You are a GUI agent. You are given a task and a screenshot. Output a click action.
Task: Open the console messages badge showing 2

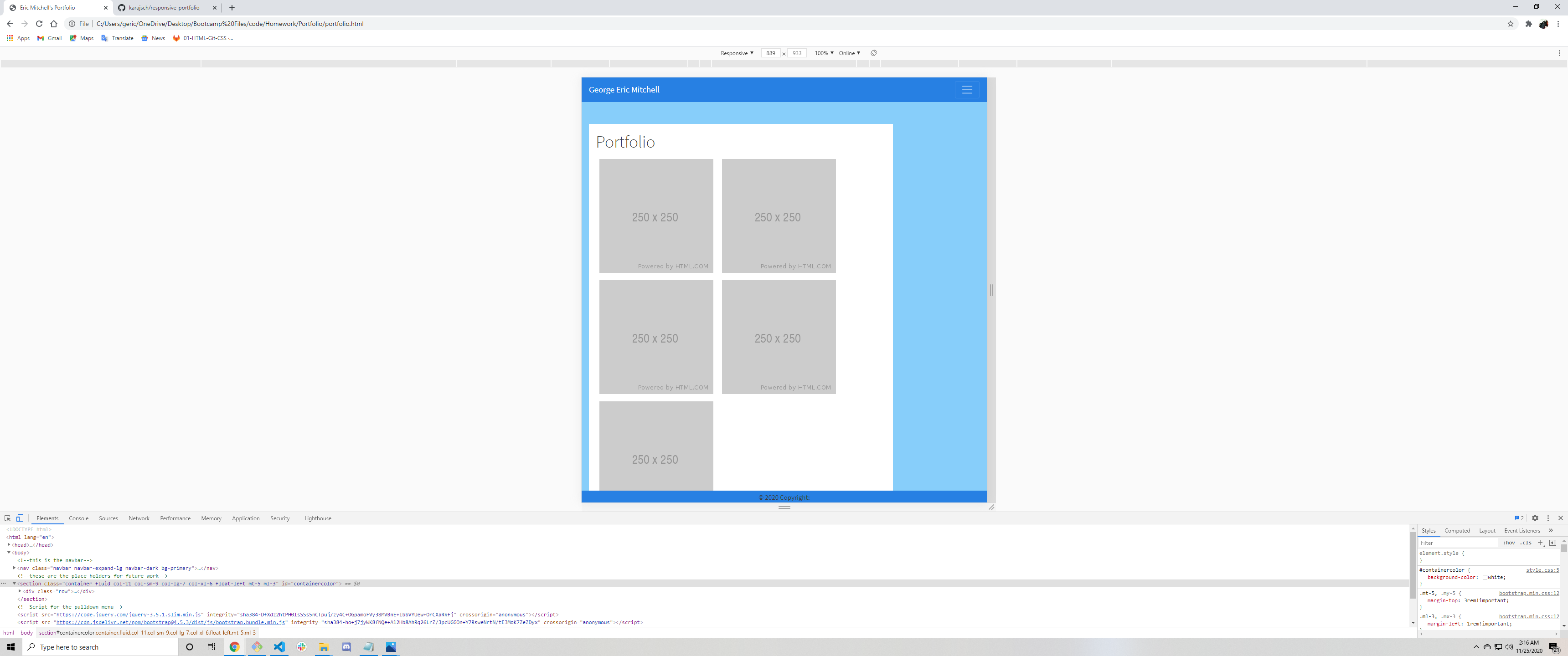pyautogui.click(x=1519, y=518)
